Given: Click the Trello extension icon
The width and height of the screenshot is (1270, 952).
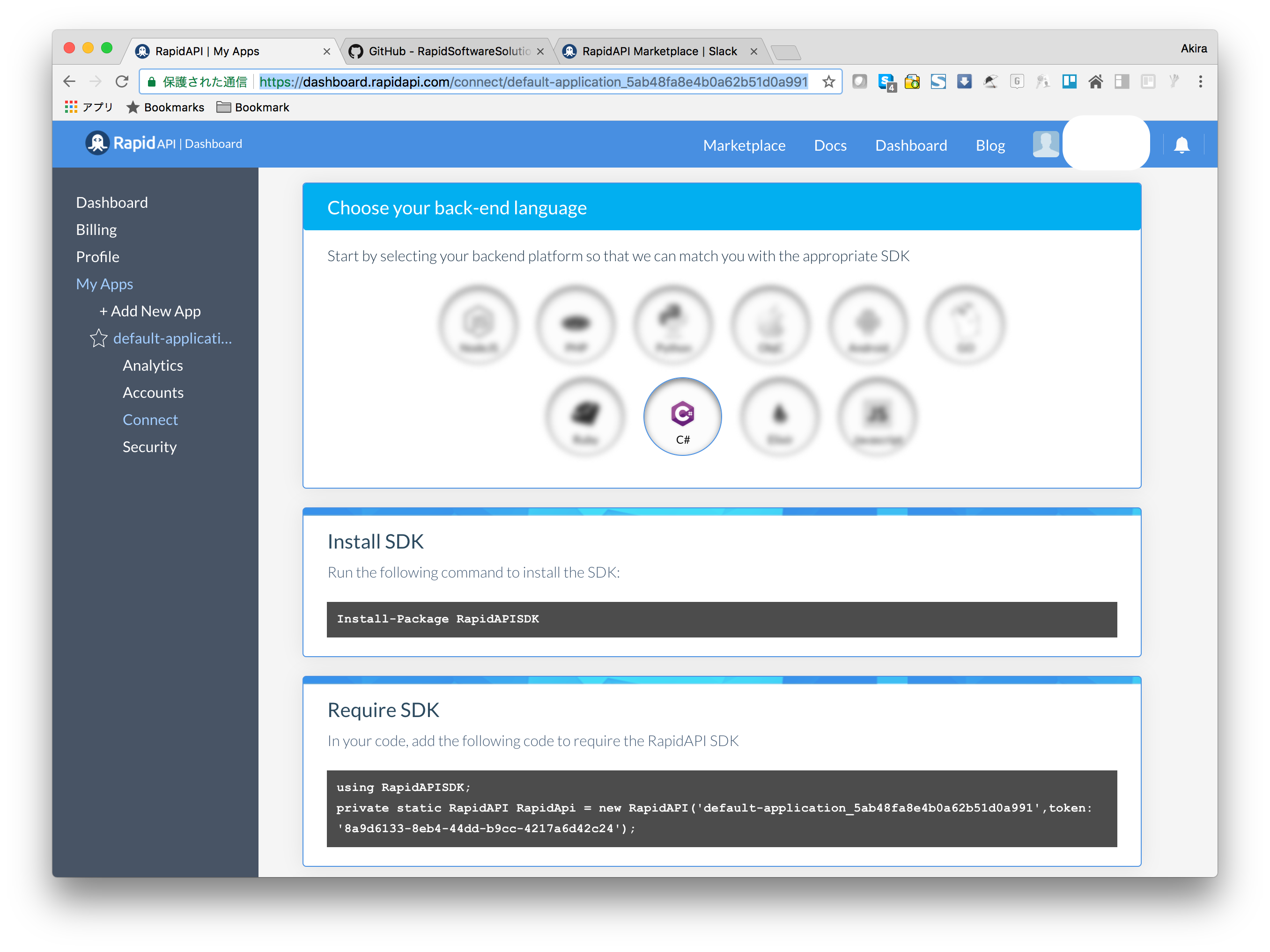Looking at the screenshot, I should [x=1069, y=81].
